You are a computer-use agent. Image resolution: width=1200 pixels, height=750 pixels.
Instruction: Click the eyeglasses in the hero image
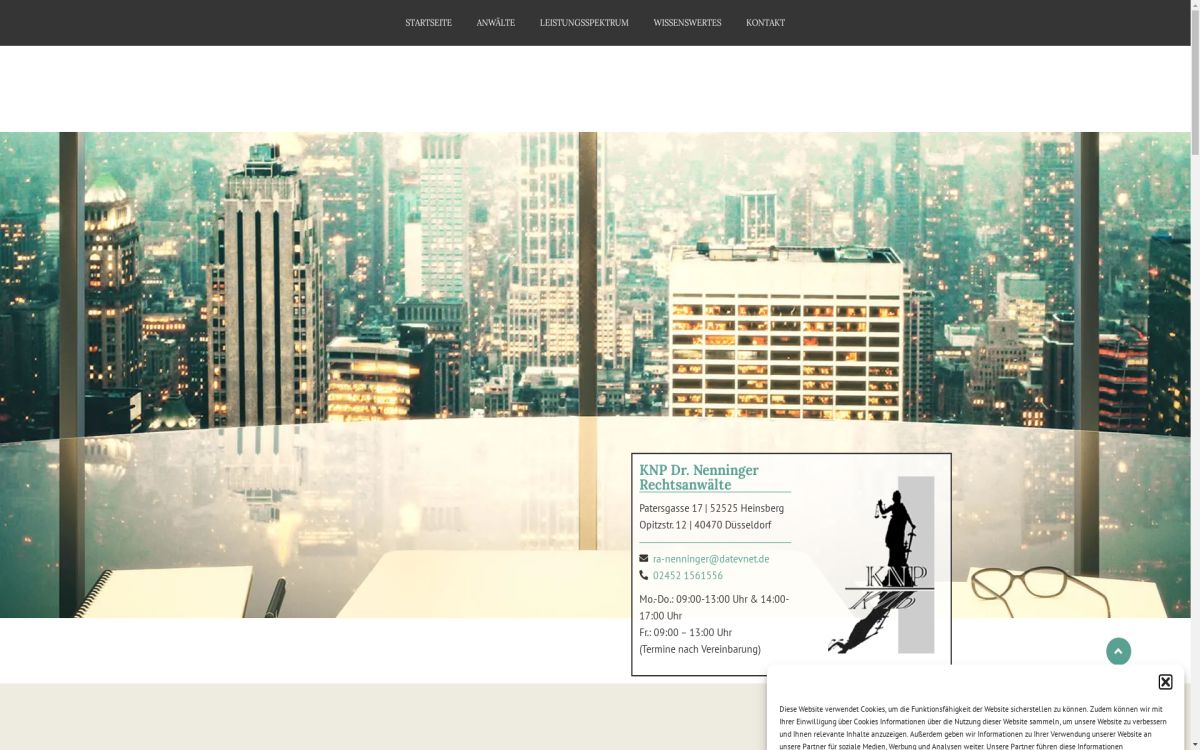click(x=1040, y=590)
